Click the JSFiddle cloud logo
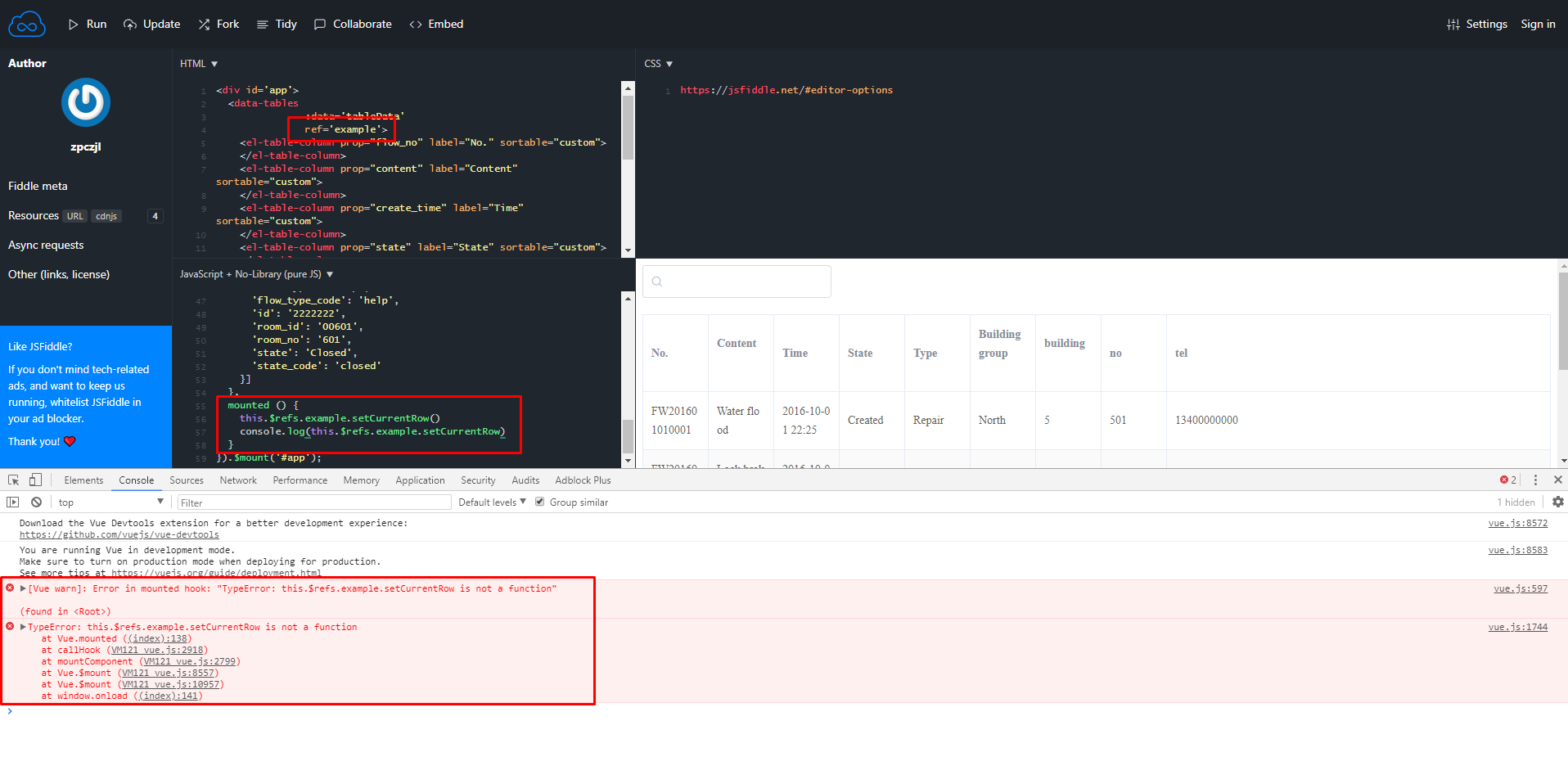 pyautogui.click(x=26, y=23)
